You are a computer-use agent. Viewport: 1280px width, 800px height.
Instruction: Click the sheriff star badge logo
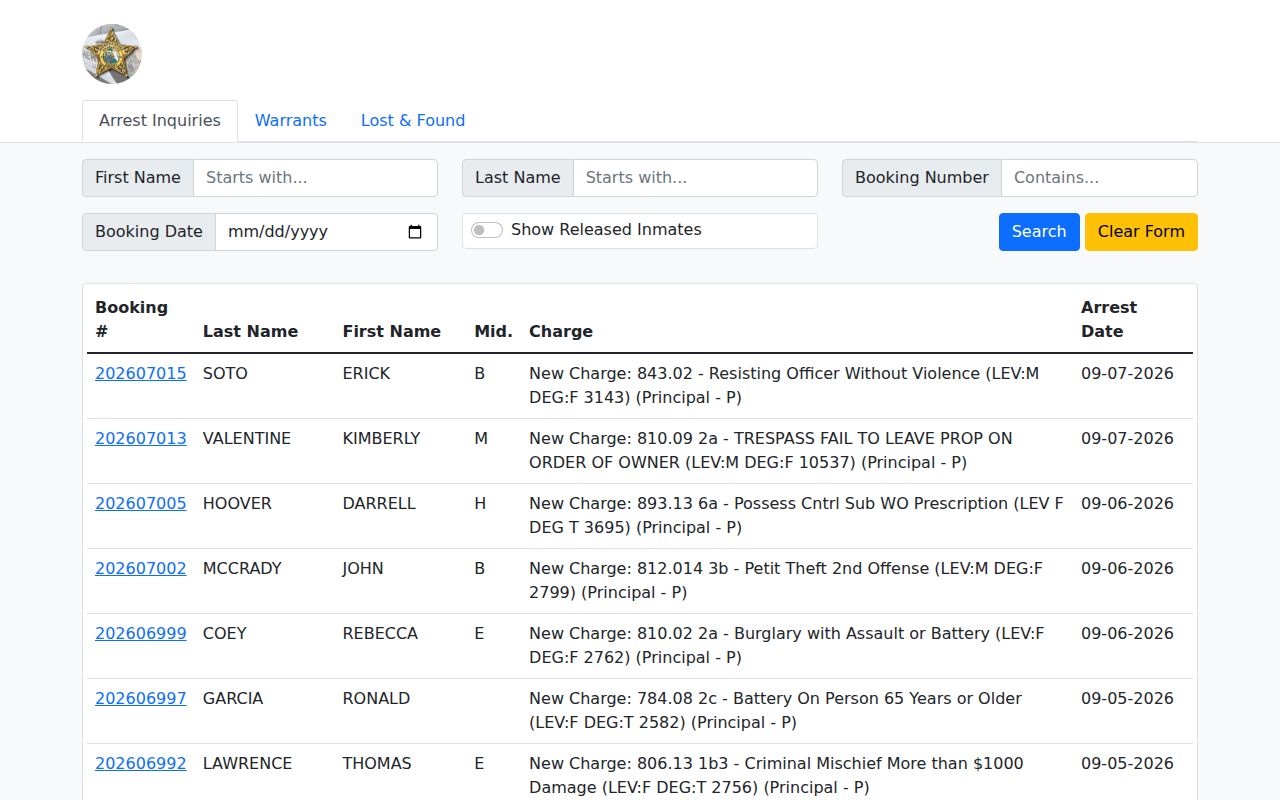pyautogui.click(x=112, y=54)
